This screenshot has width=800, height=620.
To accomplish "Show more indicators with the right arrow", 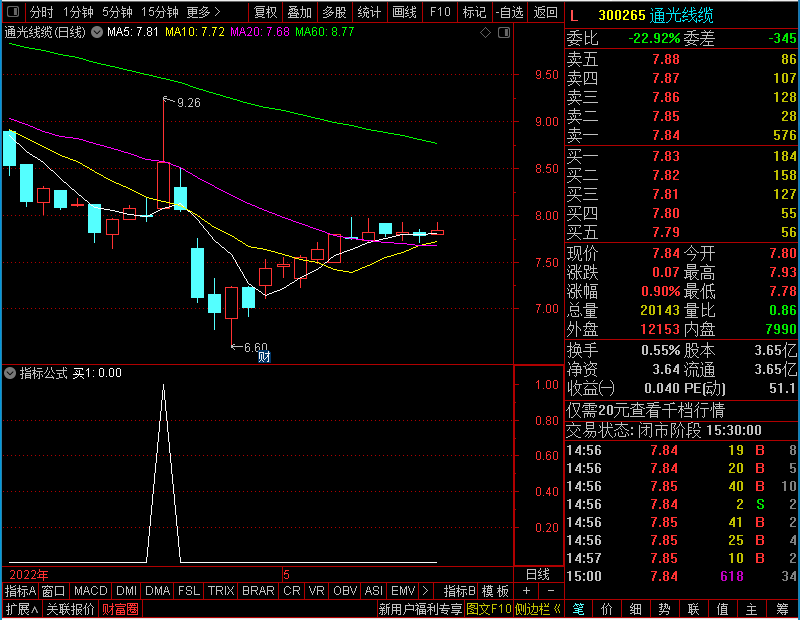I will point(426,591).
